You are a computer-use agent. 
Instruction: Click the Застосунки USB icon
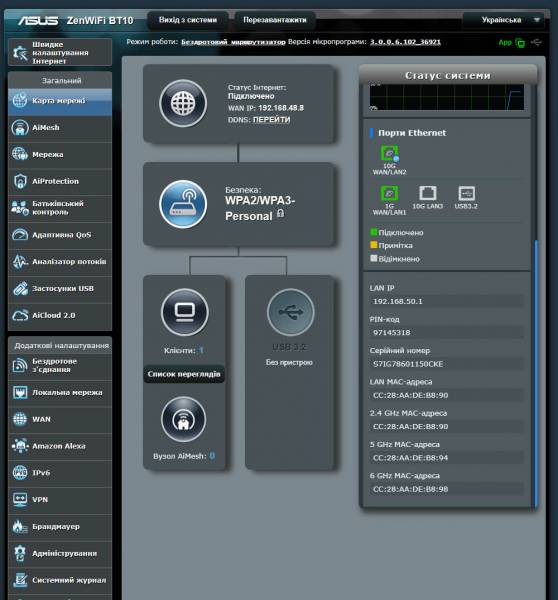pos(20,289)
